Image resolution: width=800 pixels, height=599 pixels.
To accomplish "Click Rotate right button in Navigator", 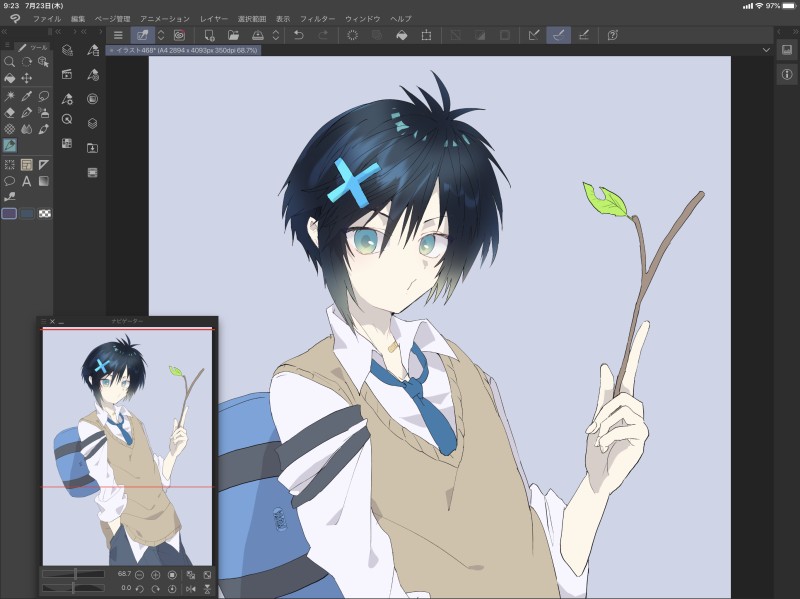I will point(156,589).
